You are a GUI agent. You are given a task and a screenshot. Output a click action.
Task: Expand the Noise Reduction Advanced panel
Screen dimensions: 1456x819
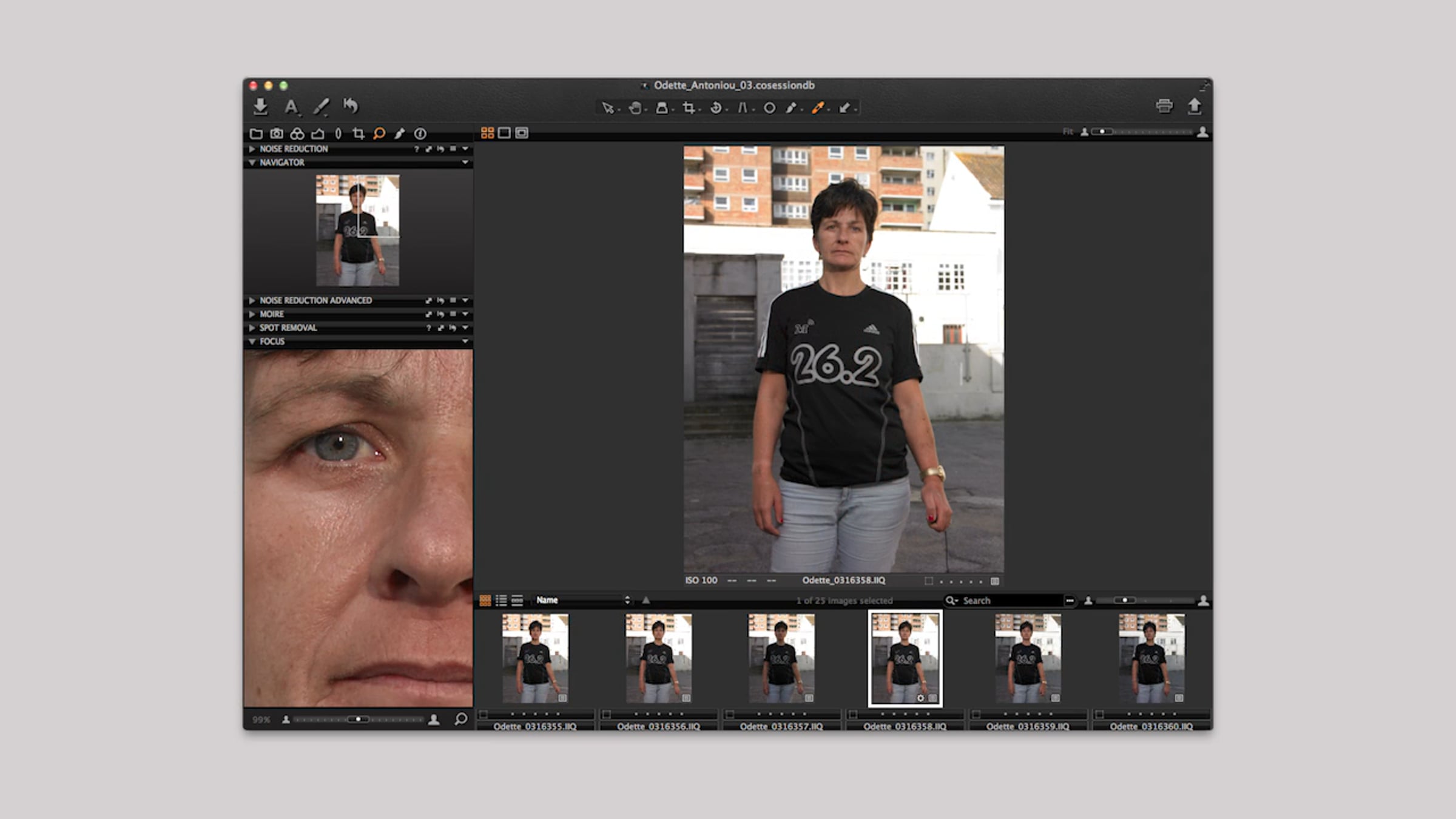[x=252, y=300]
